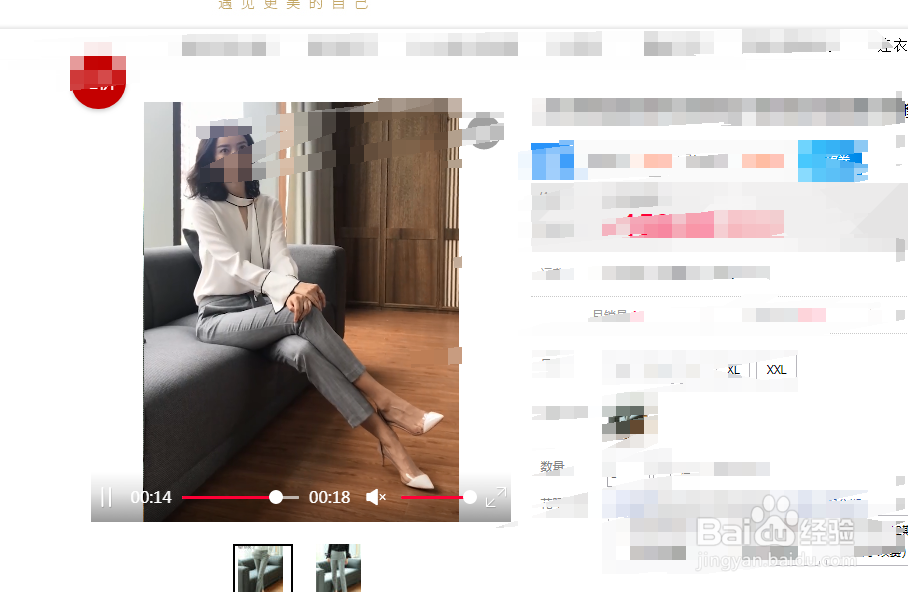Open the first selected product thumbnail
908x592 pixels.
263,568
